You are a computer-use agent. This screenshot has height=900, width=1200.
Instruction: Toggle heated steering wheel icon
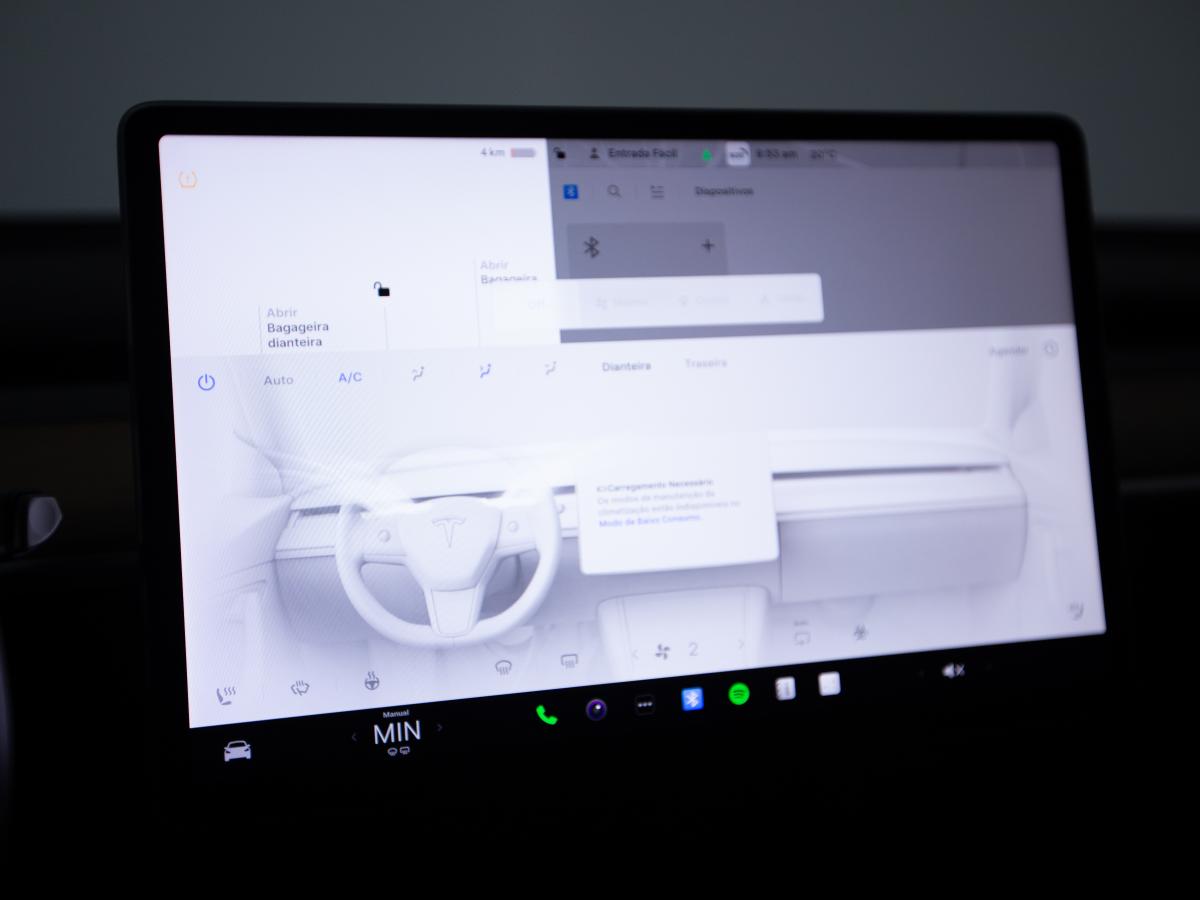click(371, 682)
